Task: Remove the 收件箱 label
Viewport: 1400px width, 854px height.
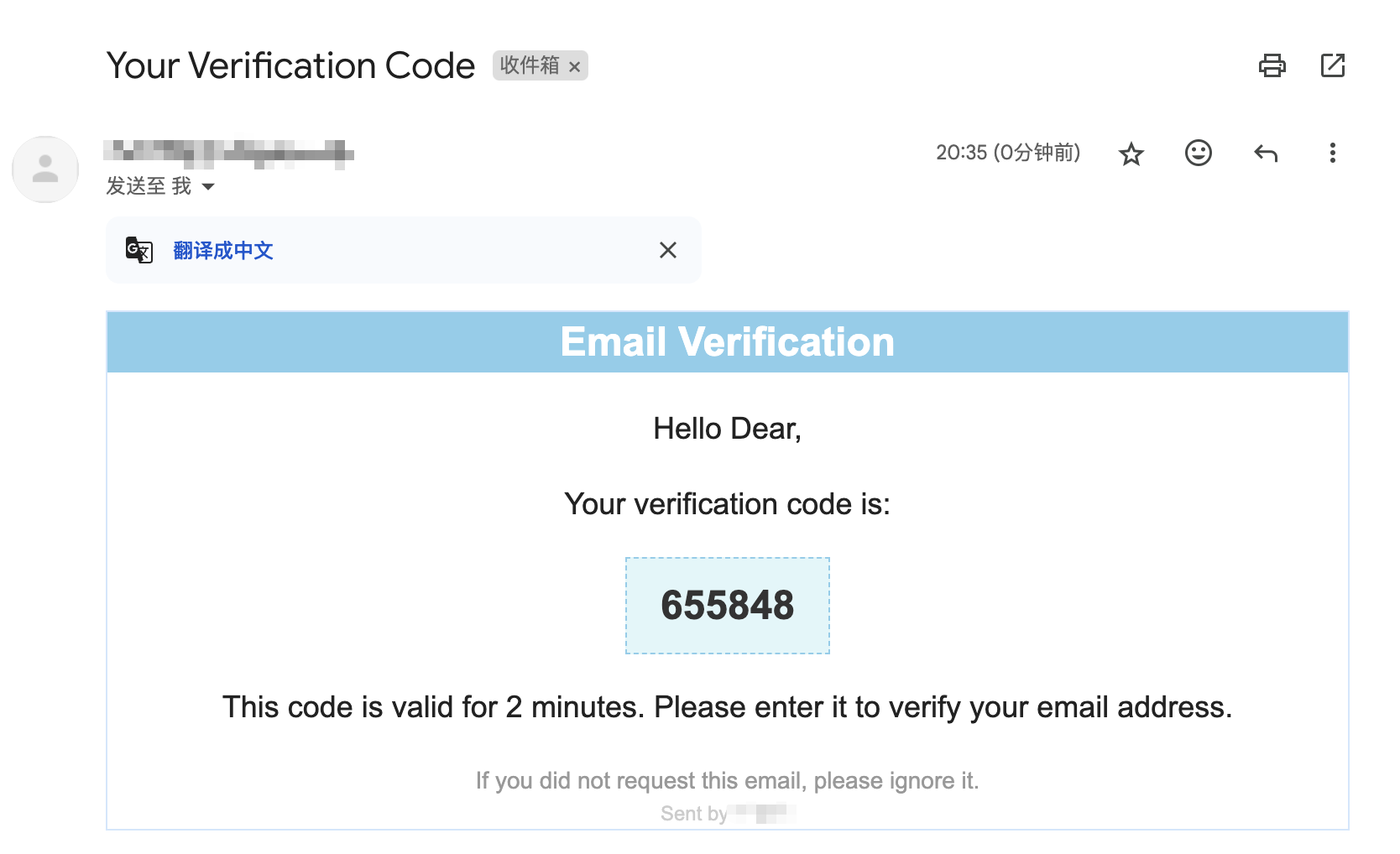Action: (575, 67)
